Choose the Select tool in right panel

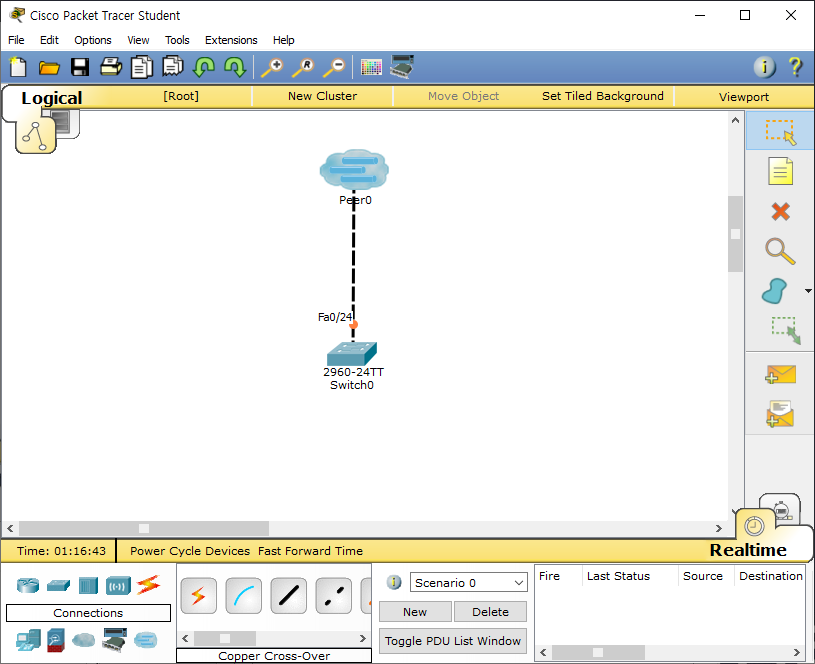[x=780, y=132]
